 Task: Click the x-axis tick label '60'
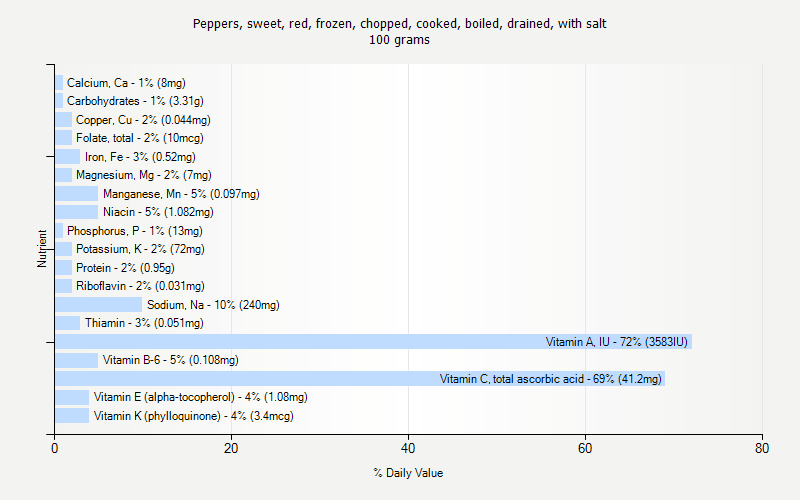585,448
